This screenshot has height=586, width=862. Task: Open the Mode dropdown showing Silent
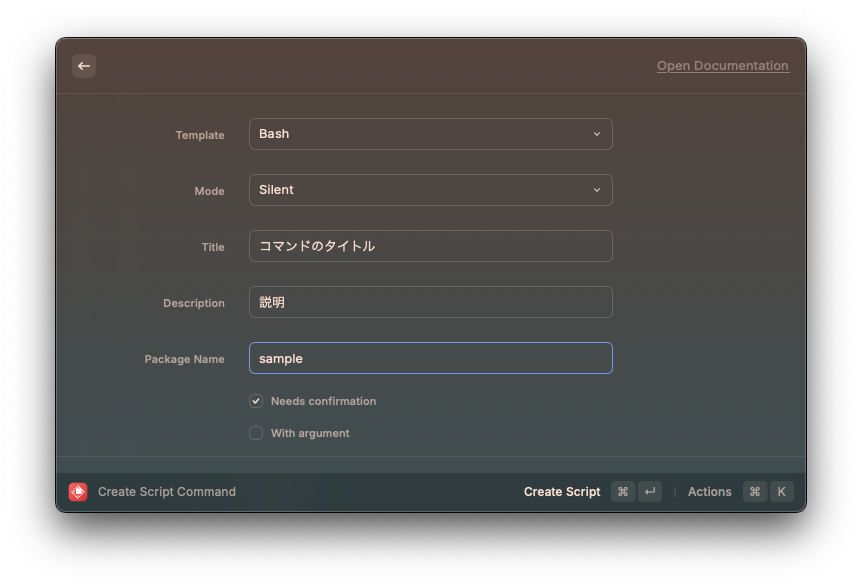(x=430, y=190)
